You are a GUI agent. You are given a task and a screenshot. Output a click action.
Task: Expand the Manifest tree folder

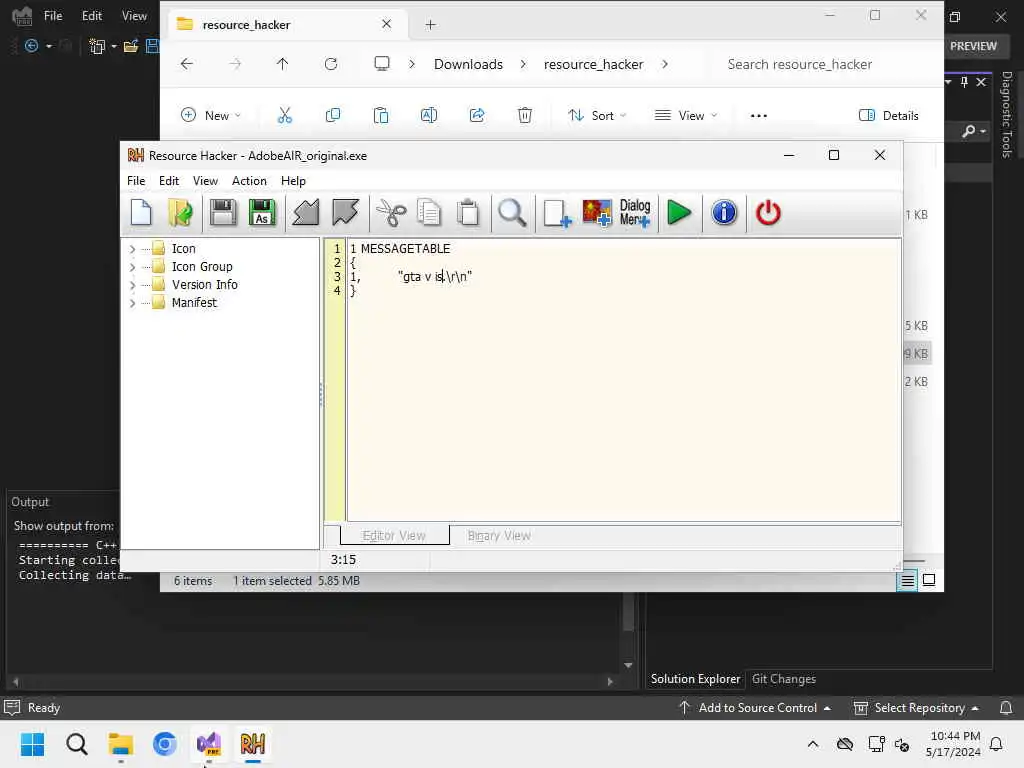tap(133, 303)
